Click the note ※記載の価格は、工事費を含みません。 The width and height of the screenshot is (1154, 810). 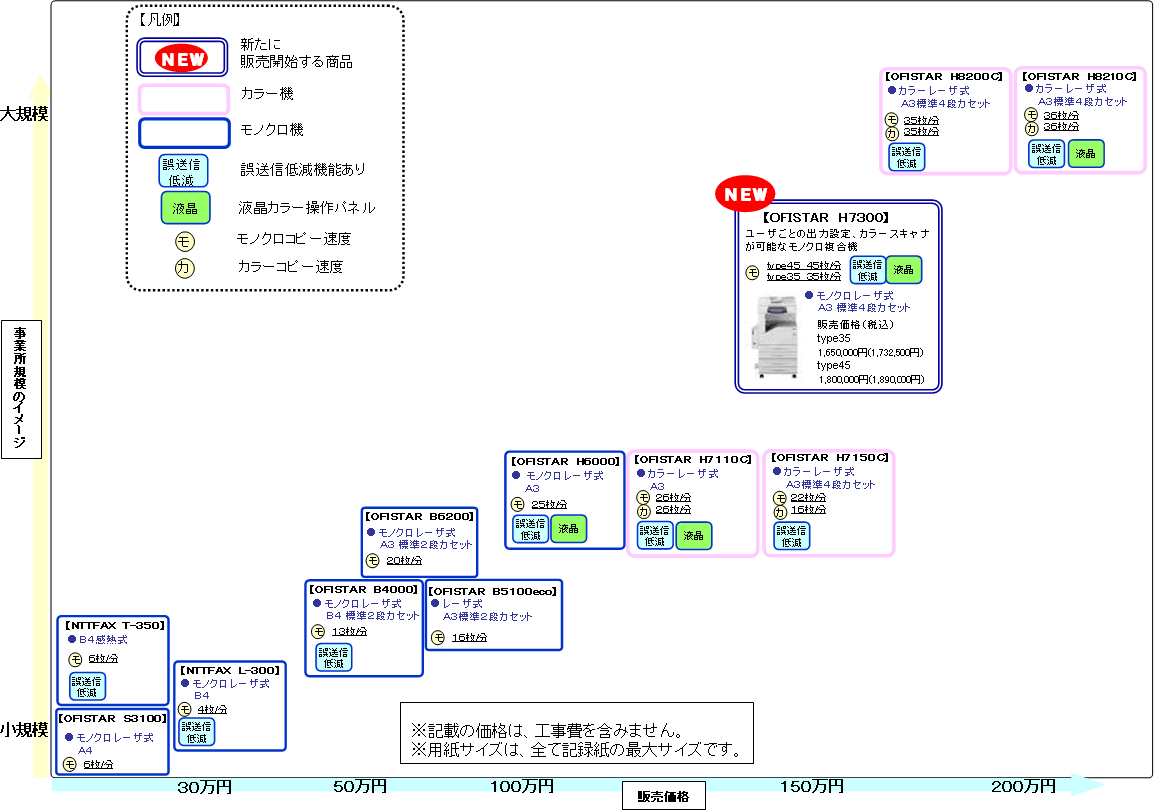(548, 731)
